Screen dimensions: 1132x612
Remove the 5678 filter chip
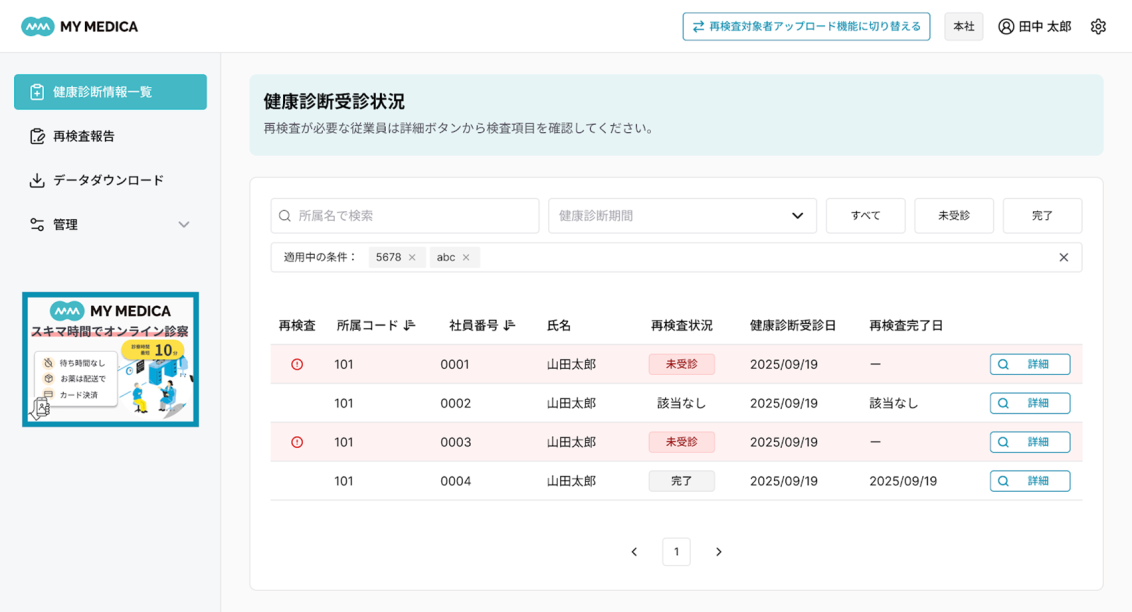coord(412,258)
